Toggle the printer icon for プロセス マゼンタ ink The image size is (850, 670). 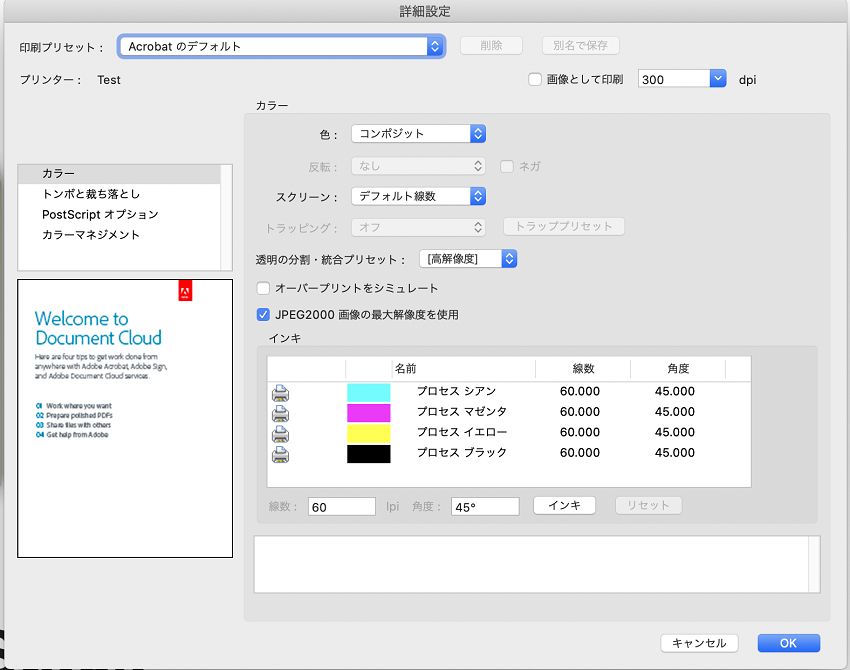280,413
